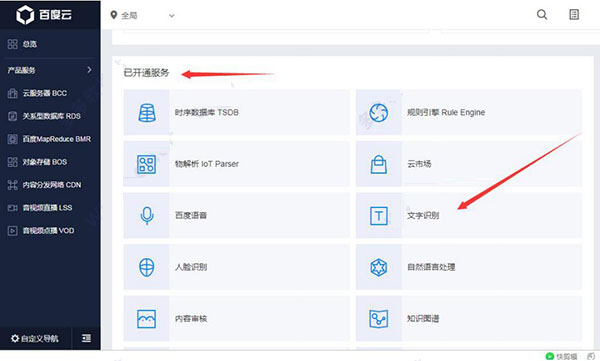Image resolution: width=600 pixels, height=361 pixels.
Task: Click the Baidu Cloud logo
Action: 44,15
